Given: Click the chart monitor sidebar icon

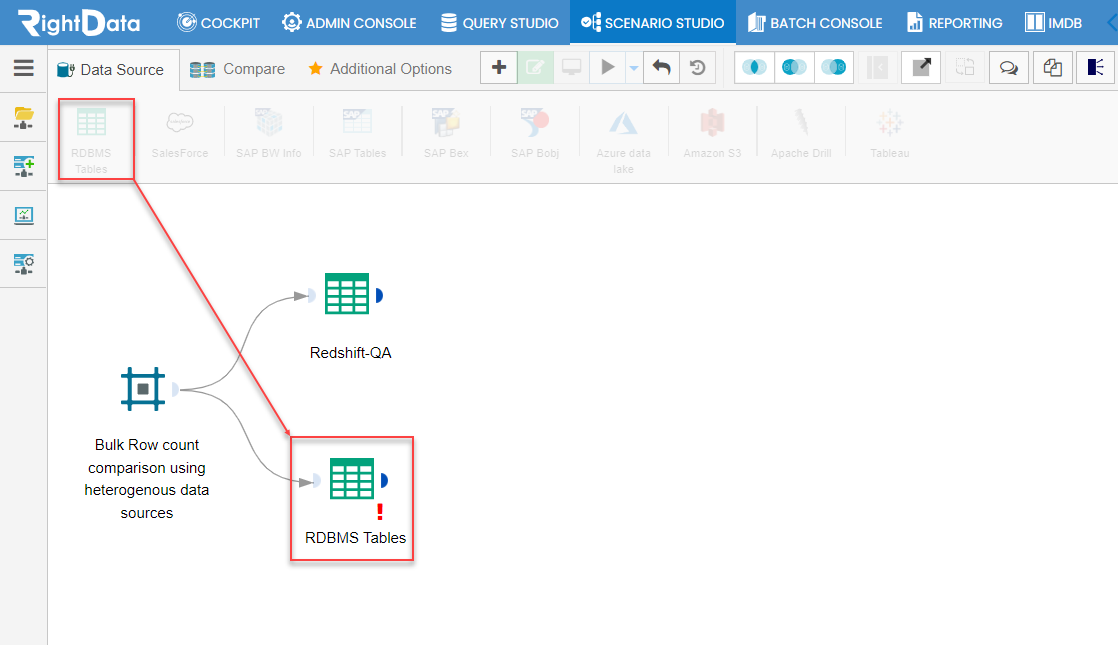Looking at the screenshot, I should (x=24, y=215).
